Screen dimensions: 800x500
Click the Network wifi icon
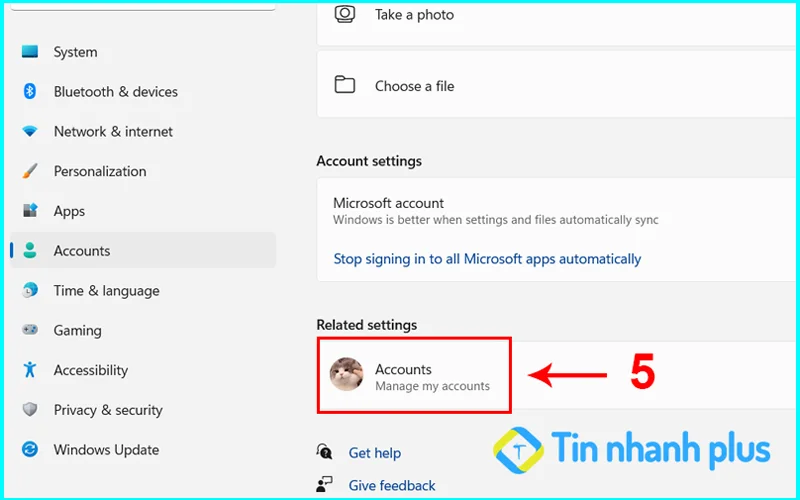click(x=30, y=132)
